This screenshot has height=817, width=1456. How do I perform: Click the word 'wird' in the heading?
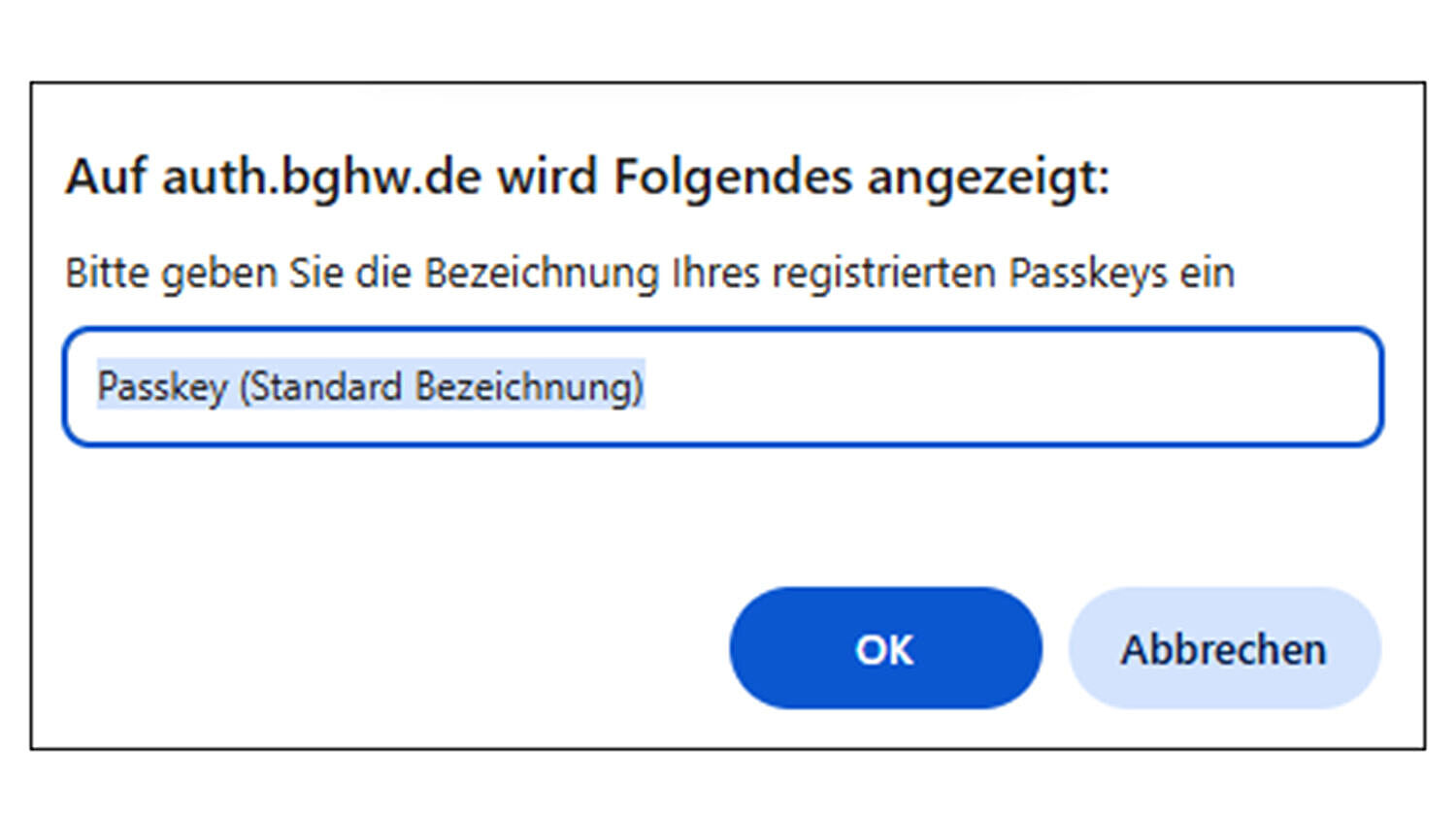coord(546,178)
